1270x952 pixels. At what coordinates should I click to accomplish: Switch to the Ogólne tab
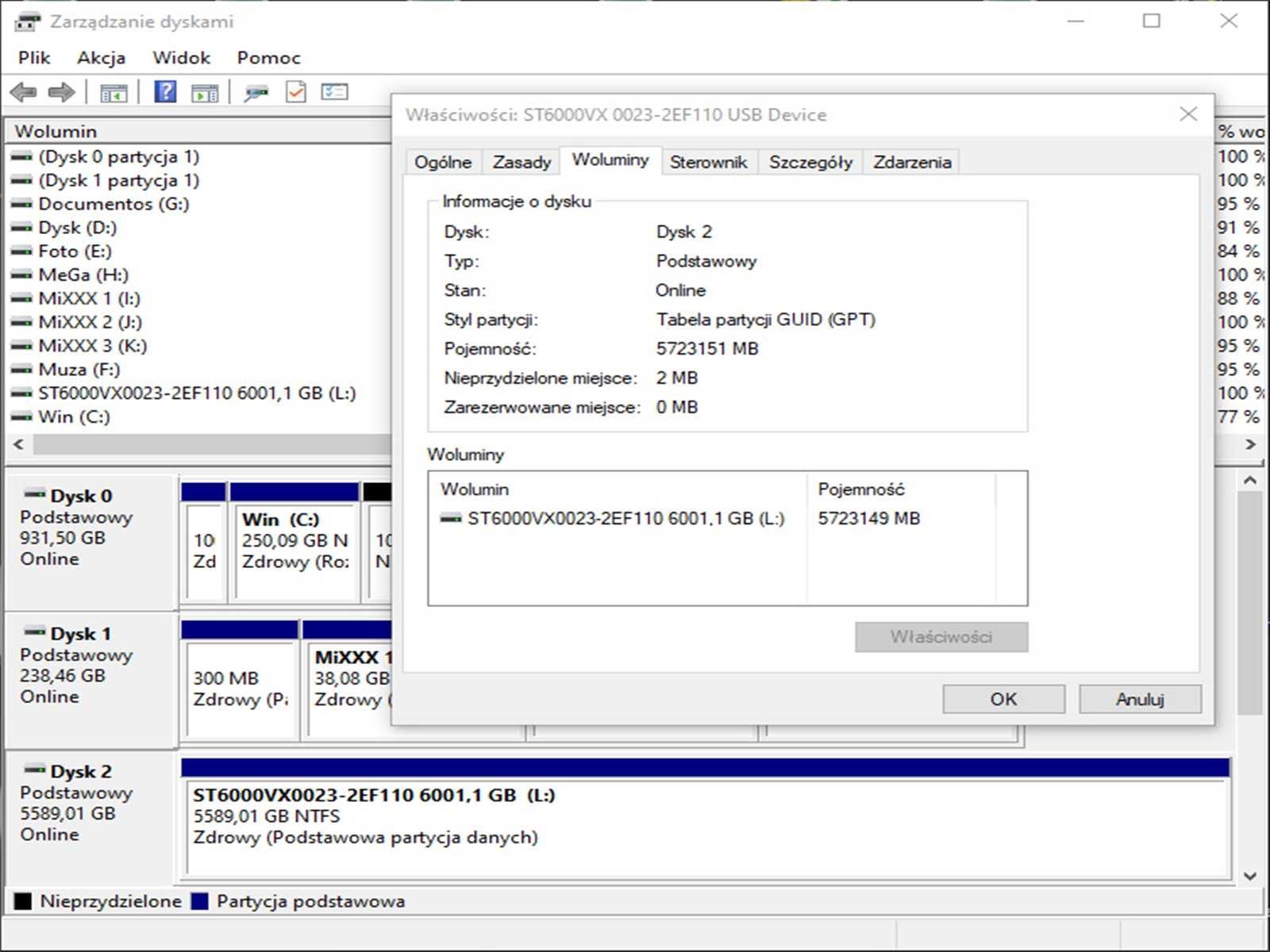coord(443,162)
